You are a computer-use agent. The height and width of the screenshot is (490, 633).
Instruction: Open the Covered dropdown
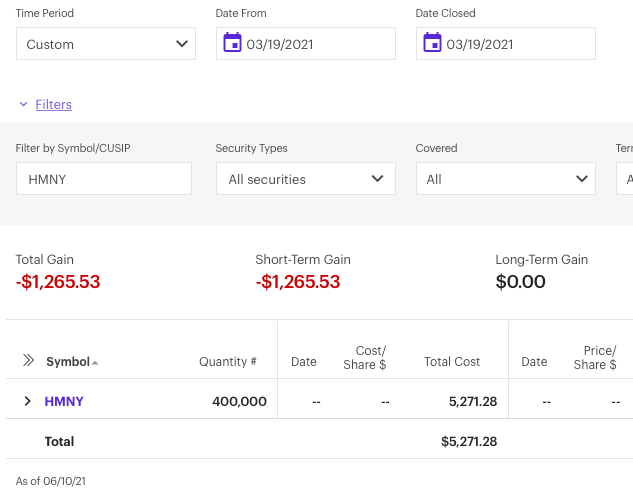click(x=505, y=179)
